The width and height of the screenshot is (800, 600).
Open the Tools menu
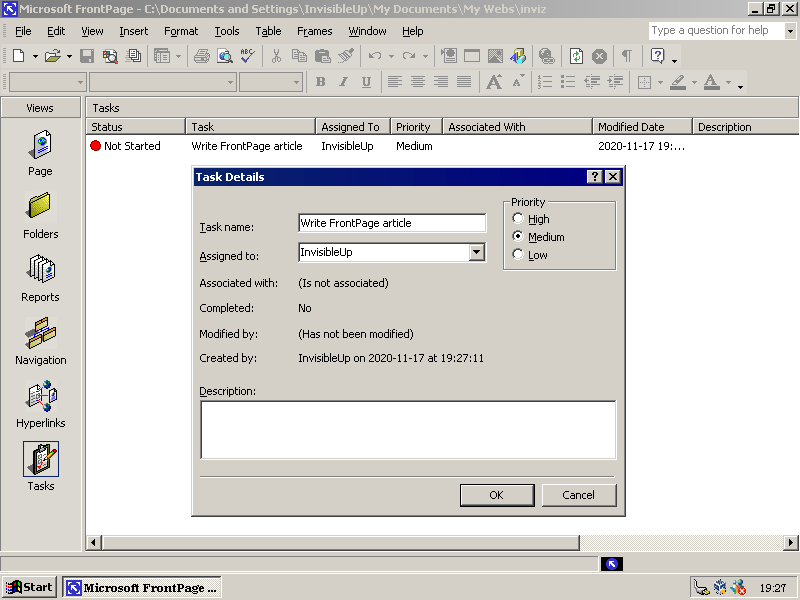[227, 31]
